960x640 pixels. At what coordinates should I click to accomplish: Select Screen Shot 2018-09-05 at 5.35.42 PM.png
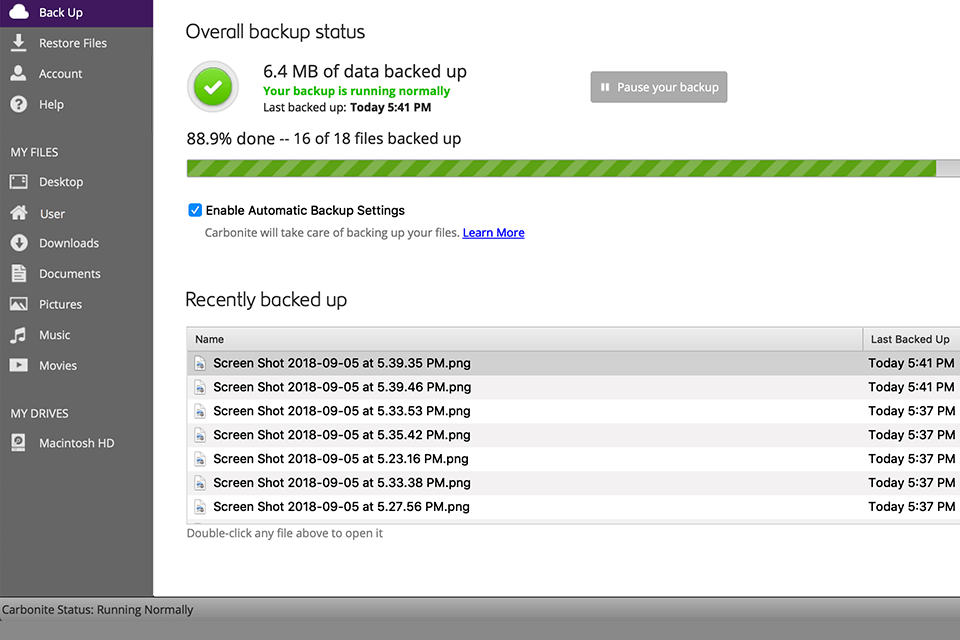pyautogui.click(x=573, y=435)
